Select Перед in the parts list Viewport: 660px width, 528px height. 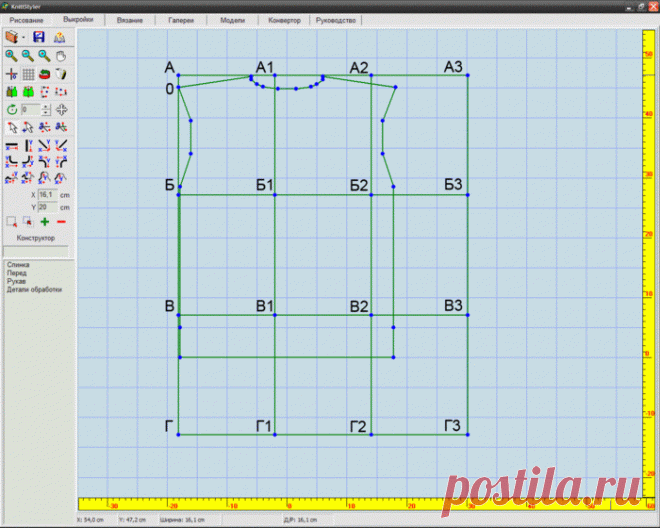pos(16,273)
